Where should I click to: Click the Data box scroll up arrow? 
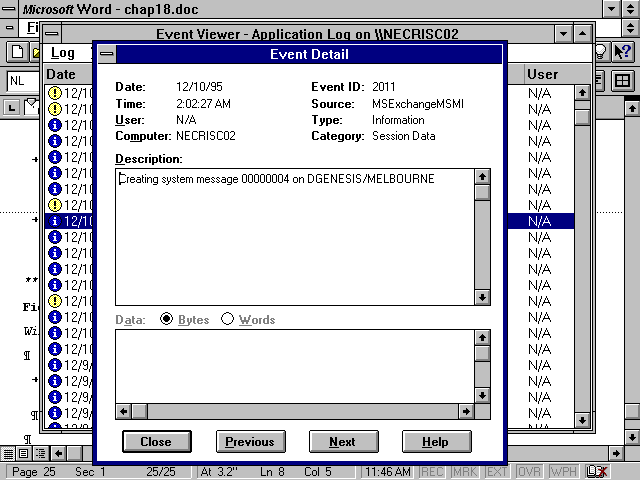point(482,338)
